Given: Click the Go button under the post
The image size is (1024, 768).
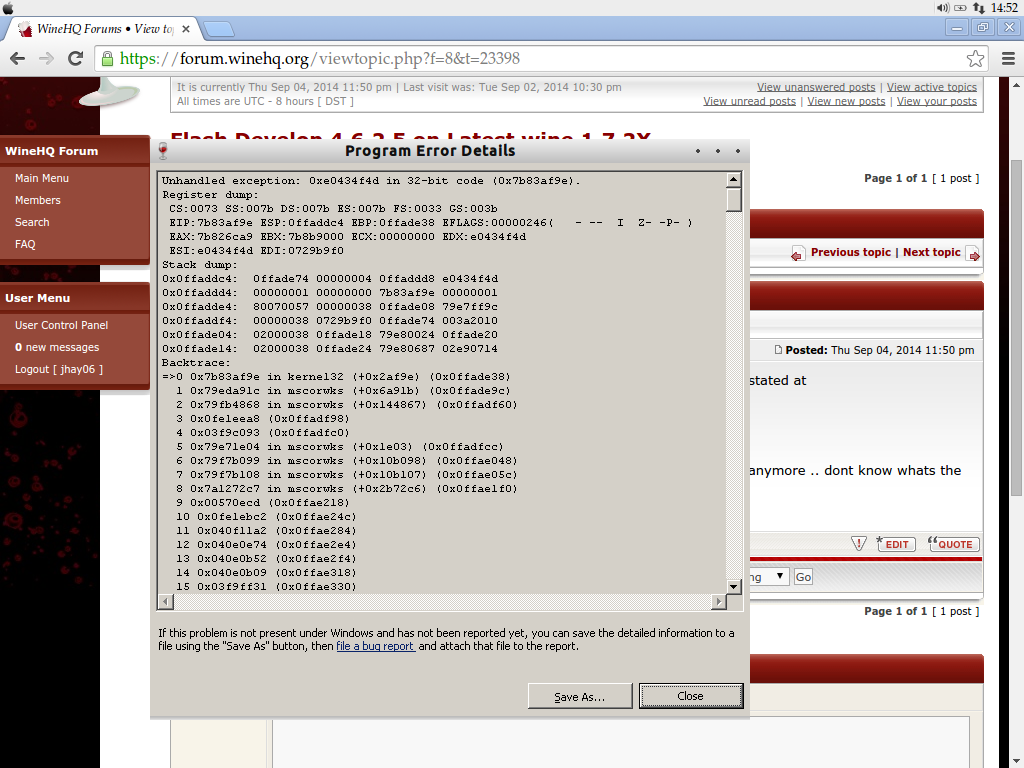Looking at the screenshot, I should coord(803,577).
